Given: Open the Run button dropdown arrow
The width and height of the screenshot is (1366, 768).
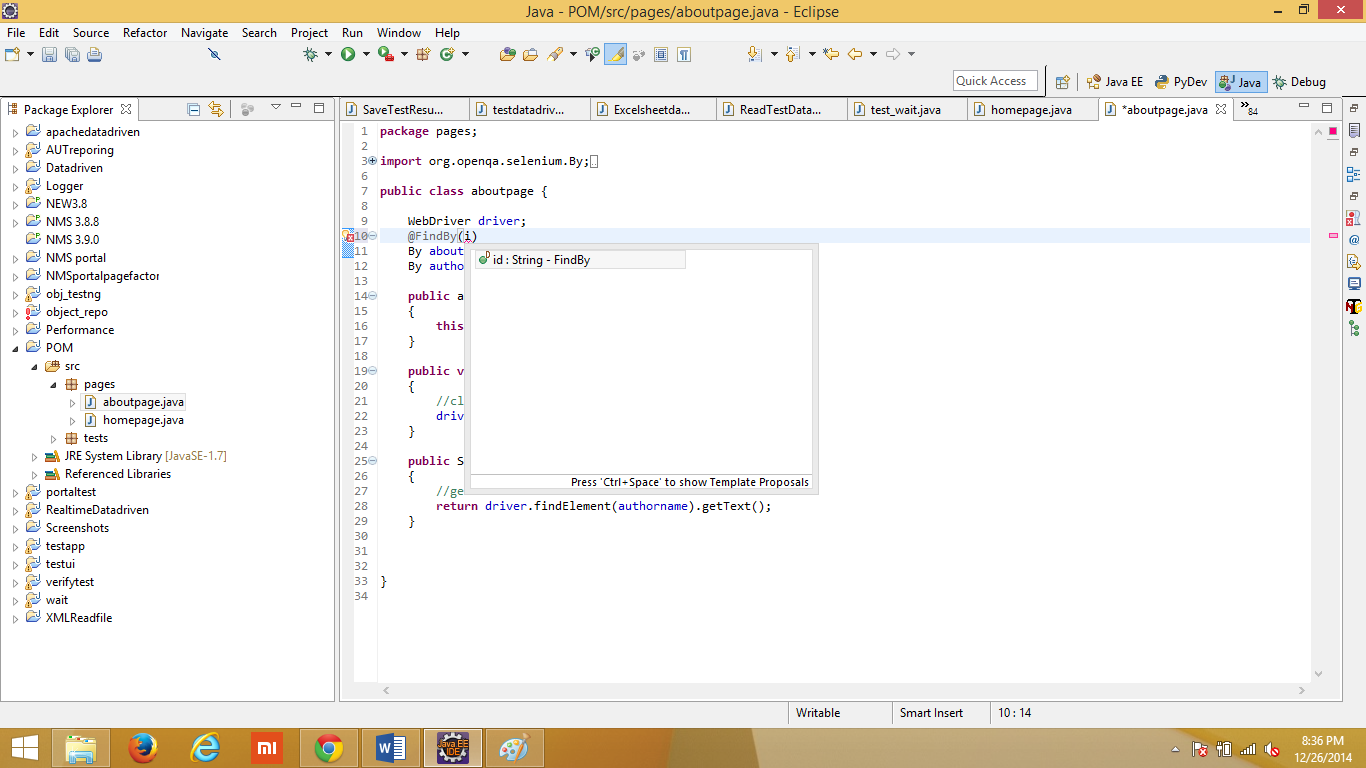Looking at the screenshot, I should [365, 55].
